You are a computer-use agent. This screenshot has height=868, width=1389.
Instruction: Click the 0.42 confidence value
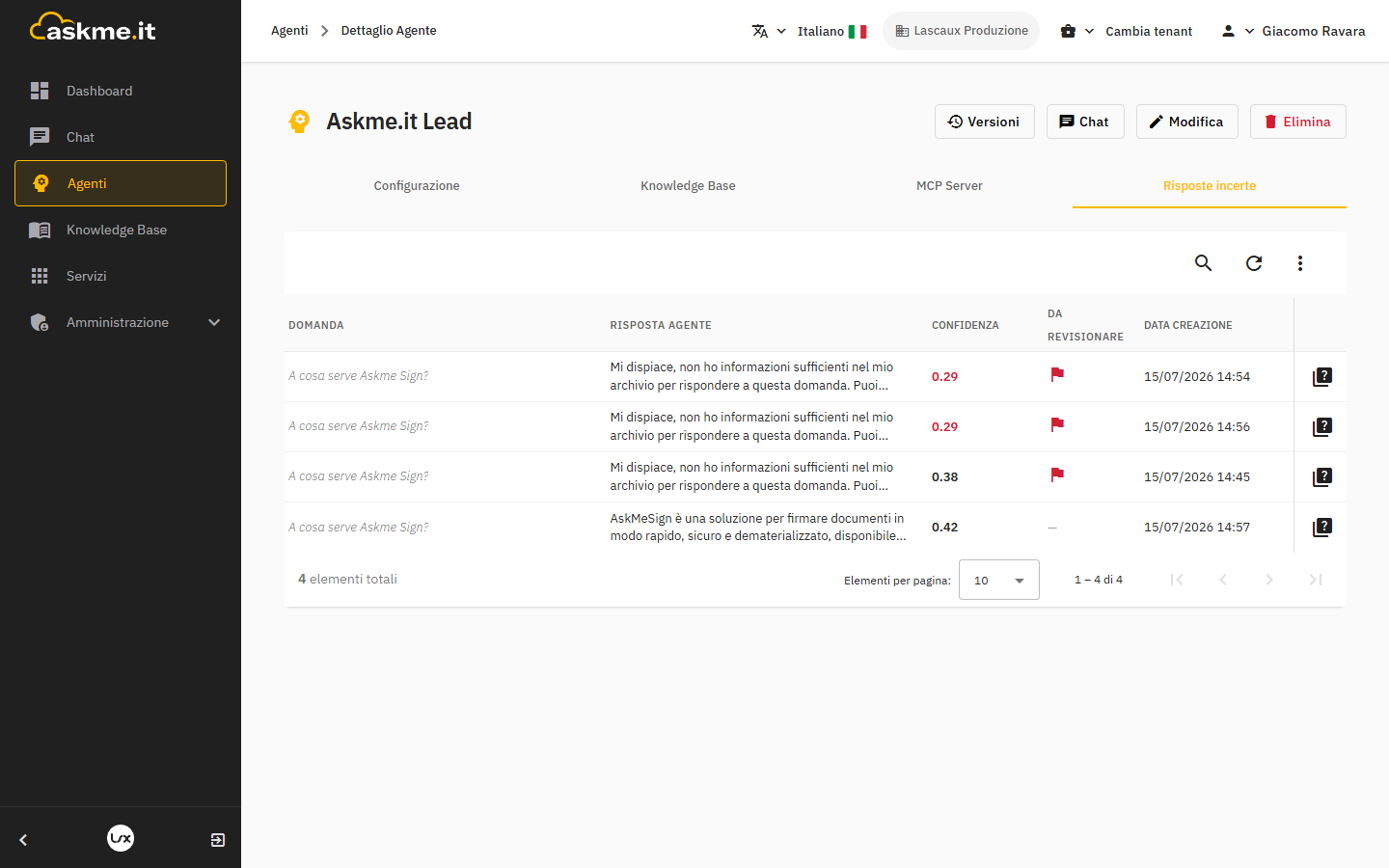click(945, 528)
